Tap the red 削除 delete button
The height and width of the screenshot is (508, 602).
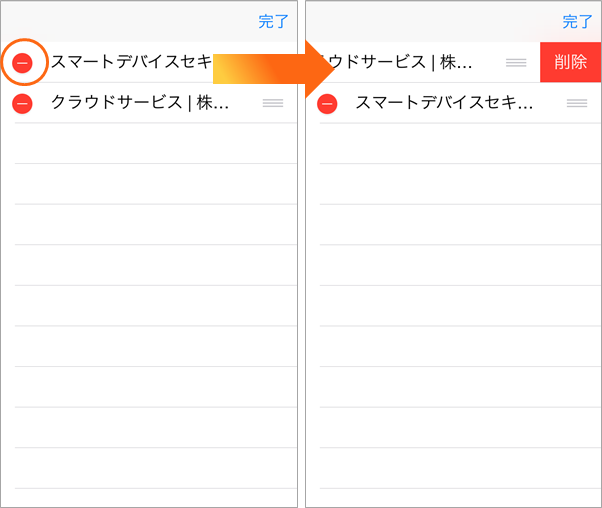click(x=571, y=62)
